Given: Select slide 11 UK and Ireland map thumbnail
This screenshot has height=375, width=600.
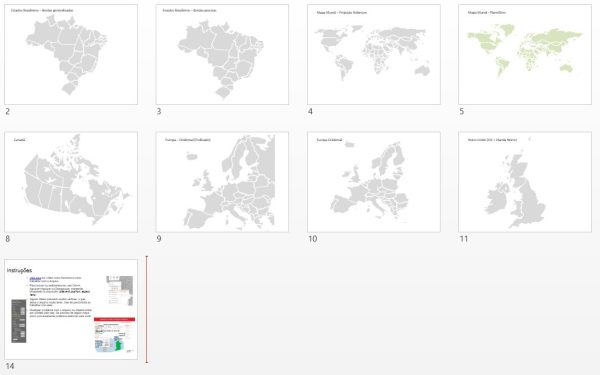Looking at the screenshot, I should click(x=525, y=182).
